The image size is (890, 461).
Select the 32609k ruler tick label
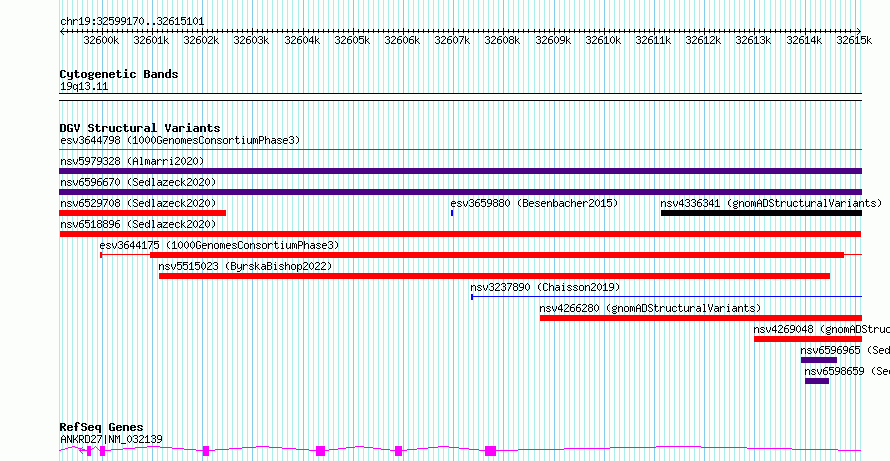[553, 40]
